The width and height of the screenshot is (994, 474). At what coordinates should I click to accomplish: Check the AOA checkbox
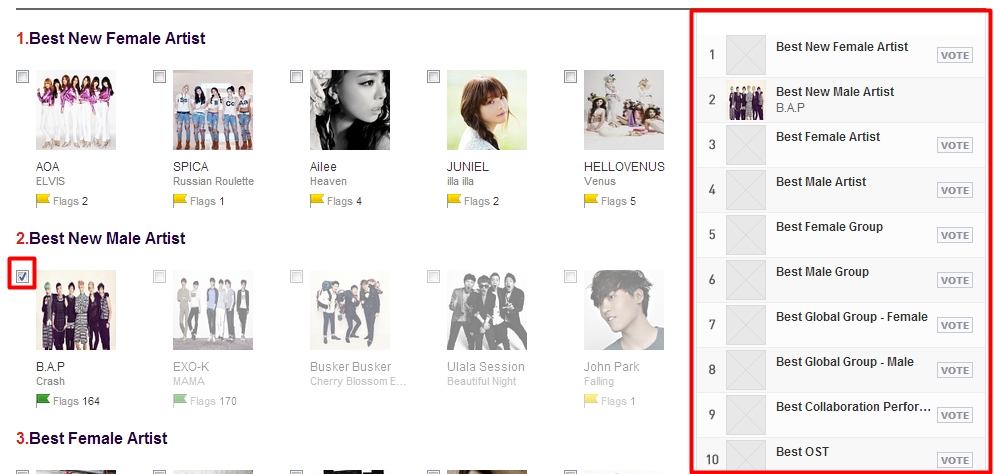[x=23, y=77]
